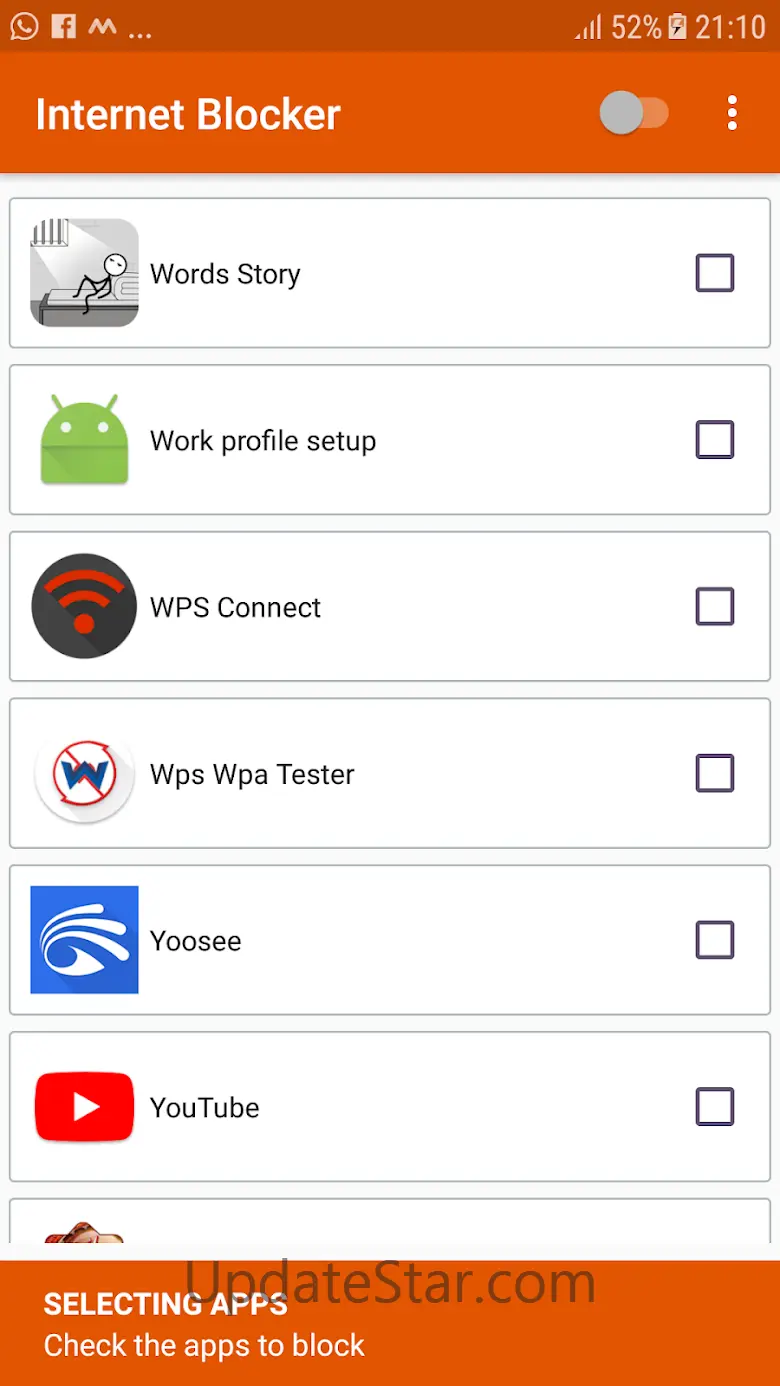The height and width of the screenshot is (1386, 780).
Task: Open WhatsApp notification in status bar
Action: coord(24,26)
